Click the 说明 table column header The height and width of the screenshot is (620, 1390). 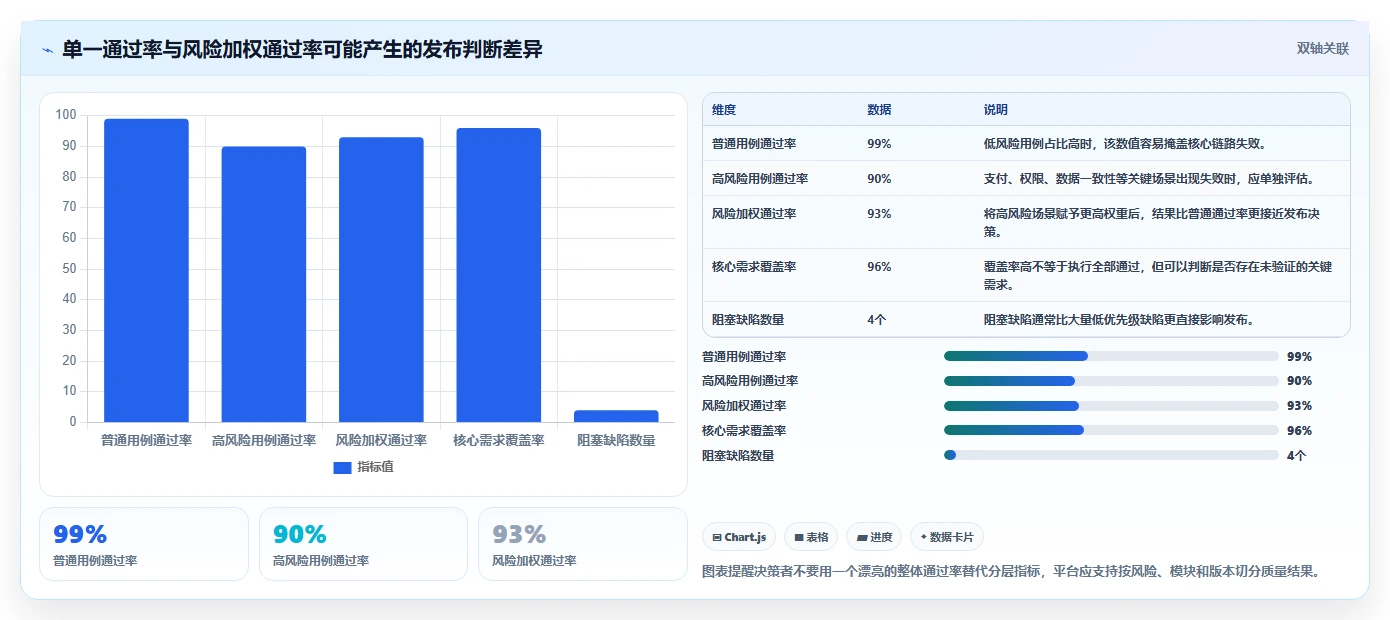coord(996,110)
